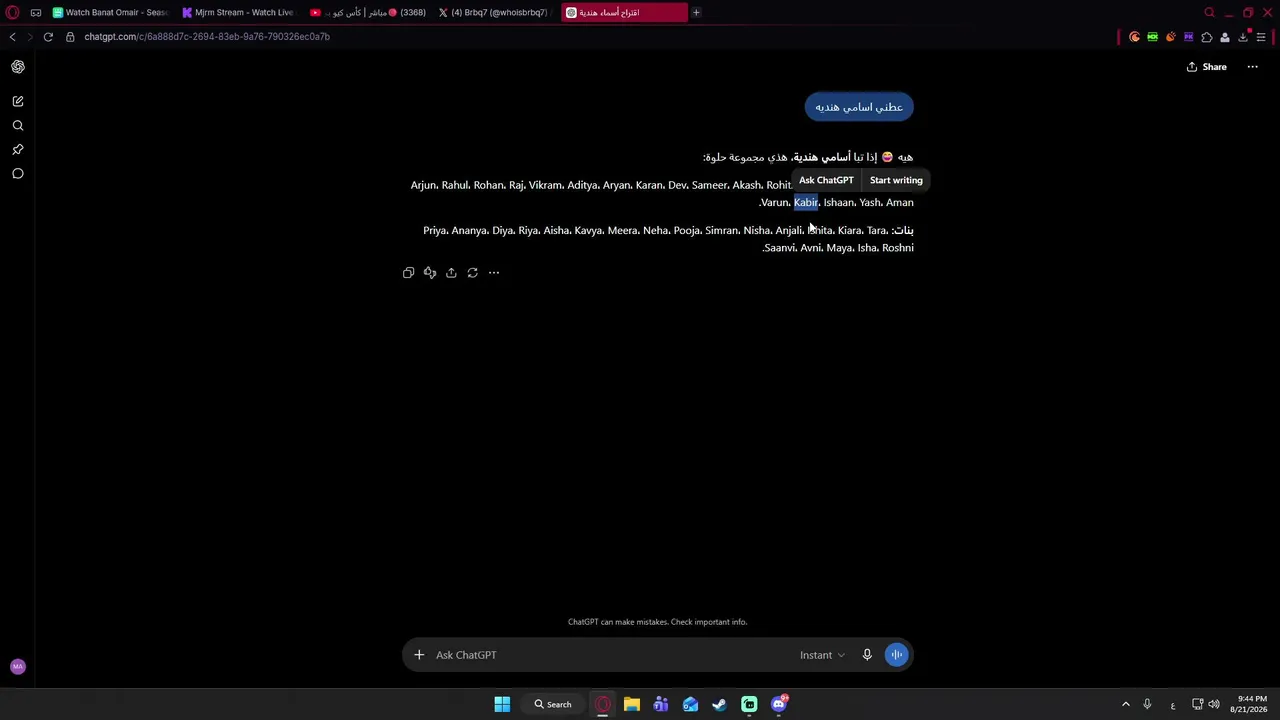Click the highlighted name Kabir
Viewport: 1280px width, 720px height.
coord(806,202)
